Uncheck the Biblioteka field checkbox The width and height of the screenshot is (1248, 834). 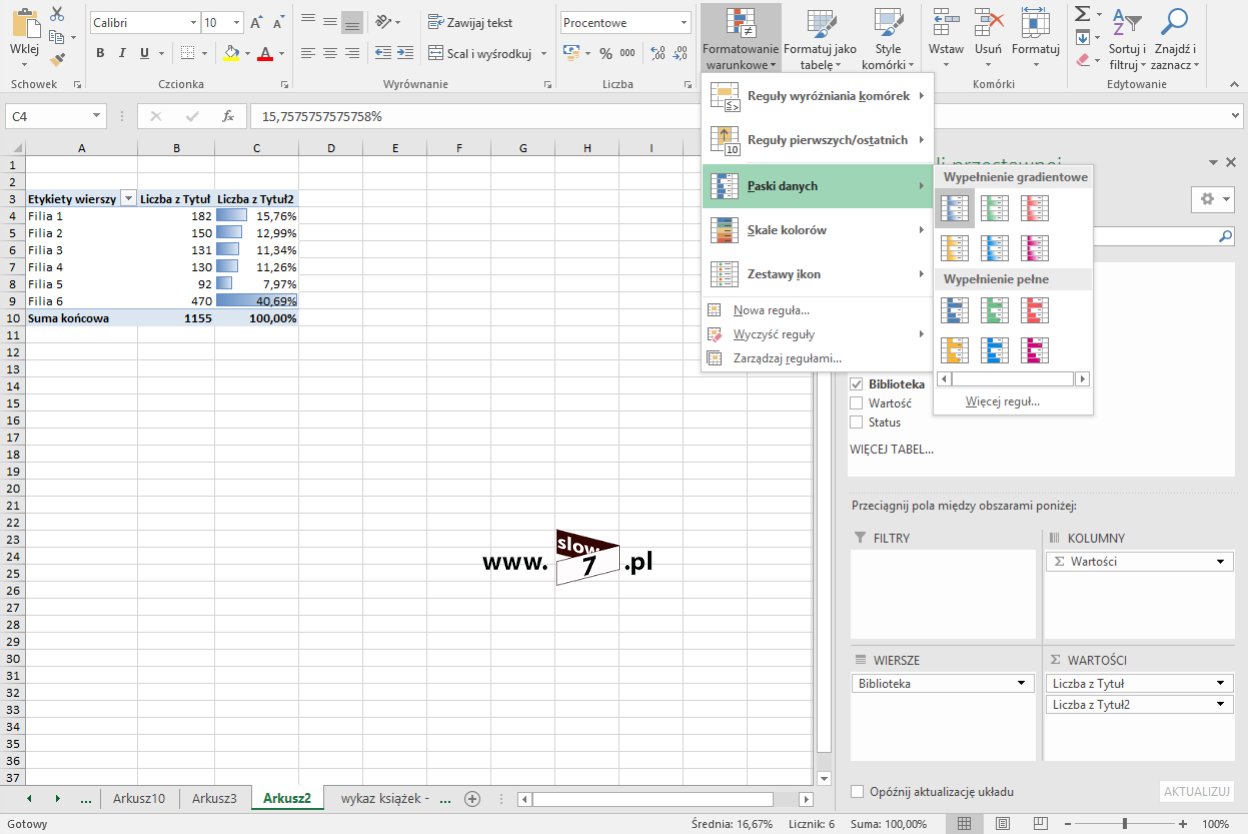(x=856, y=384)
